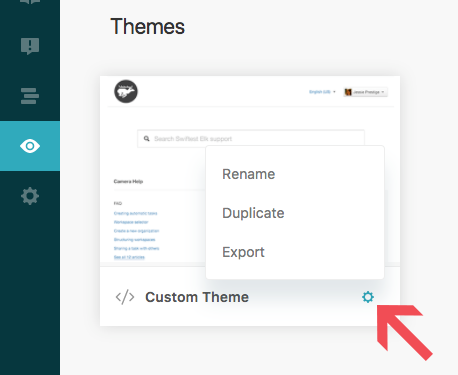Click the Camera Help heading in preview
This screenshot has height=375, width=458.
[128, 181]
